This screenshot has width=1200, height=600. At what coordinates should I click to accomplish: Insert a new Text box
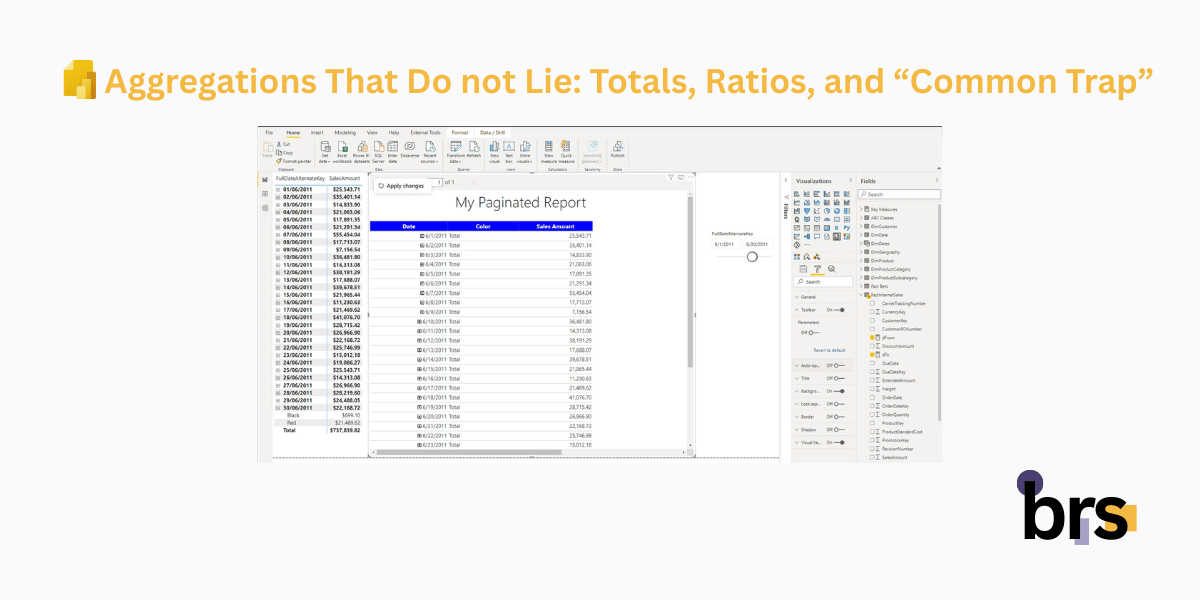pos(509,149)
